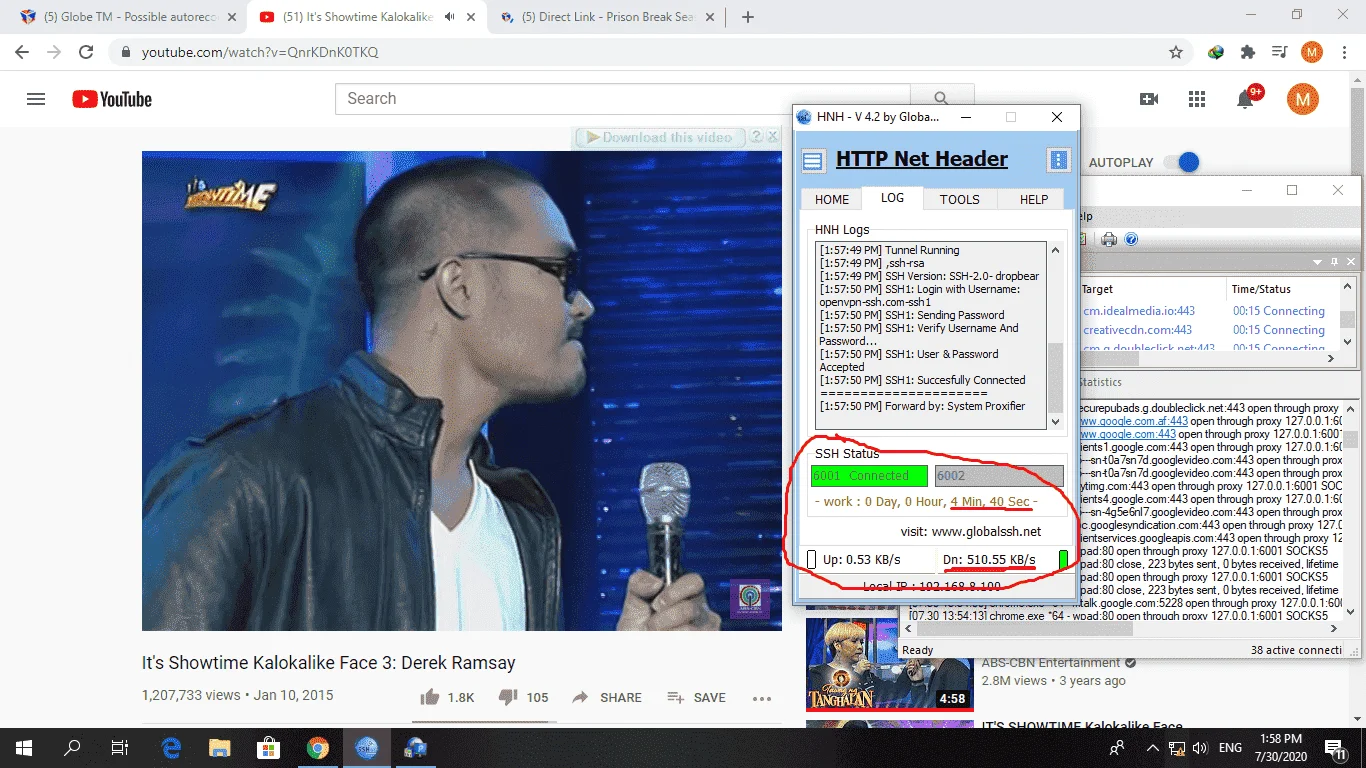Mute the tab via speaker icon

[450, 17]
